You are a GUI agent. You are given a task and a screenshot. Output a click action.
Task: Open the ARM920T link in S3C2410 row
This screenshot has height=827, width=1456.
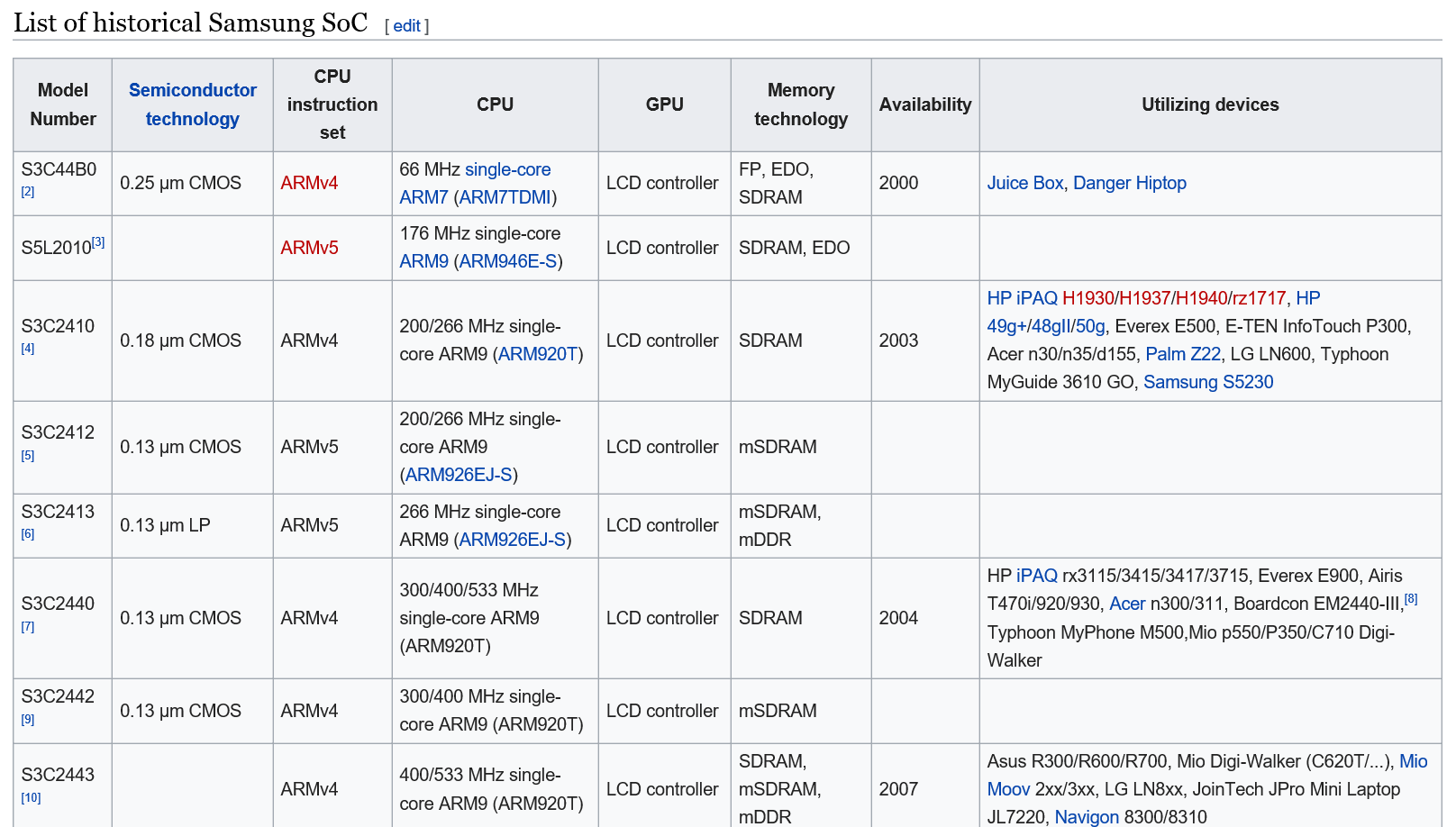click(537, 354)
